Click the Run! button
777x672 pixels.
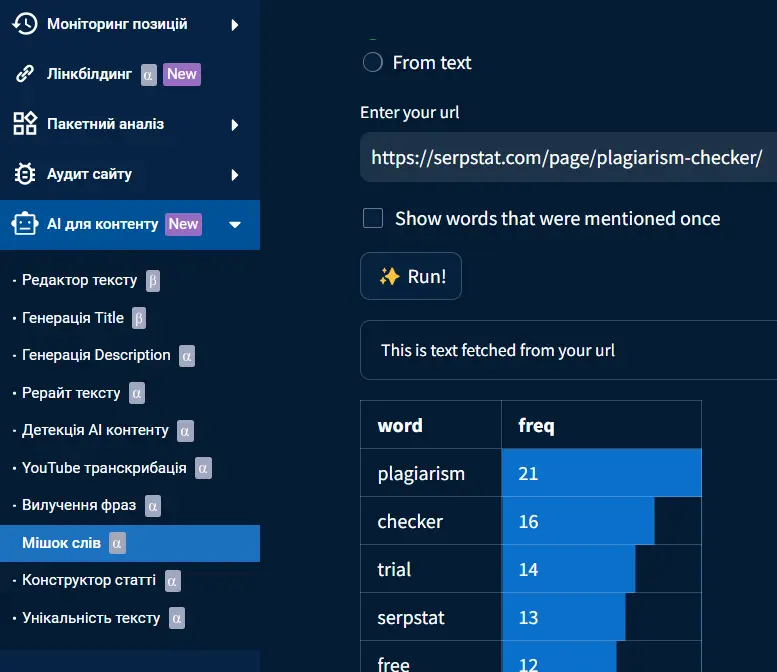coord(411,276)
